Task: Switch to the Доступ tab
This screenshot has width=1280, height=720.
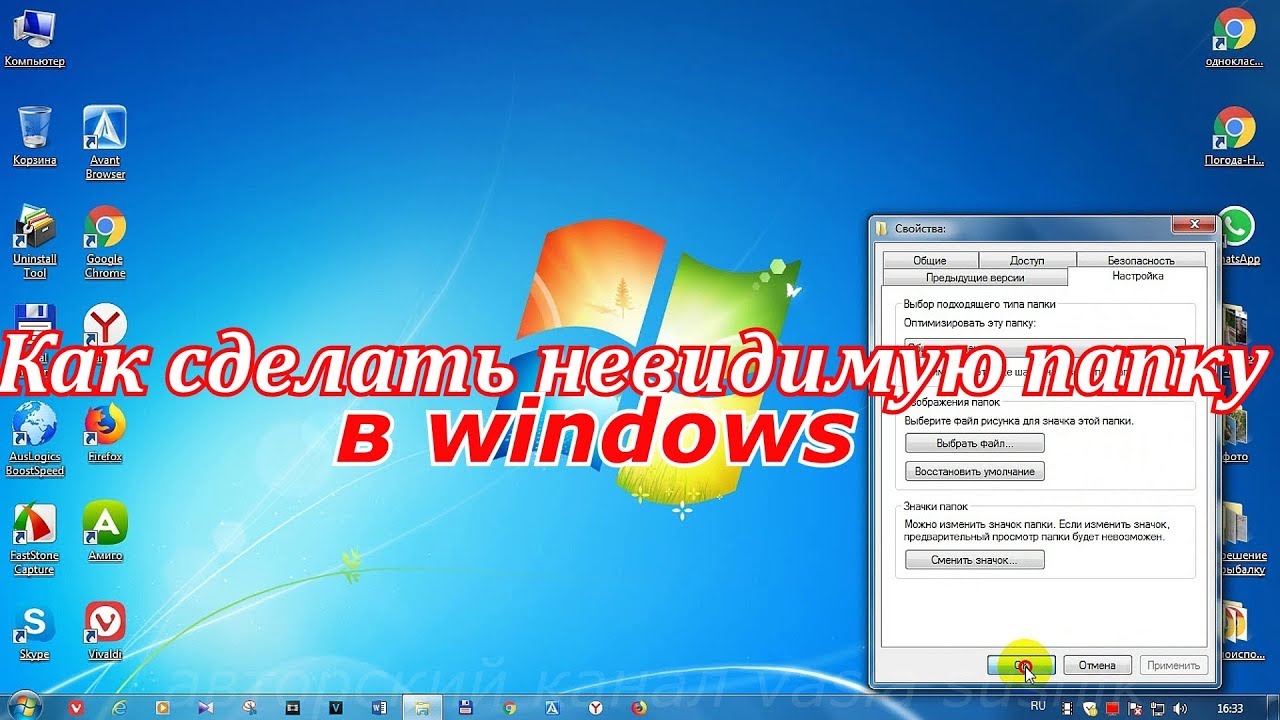Action: tap(1026, 260)
